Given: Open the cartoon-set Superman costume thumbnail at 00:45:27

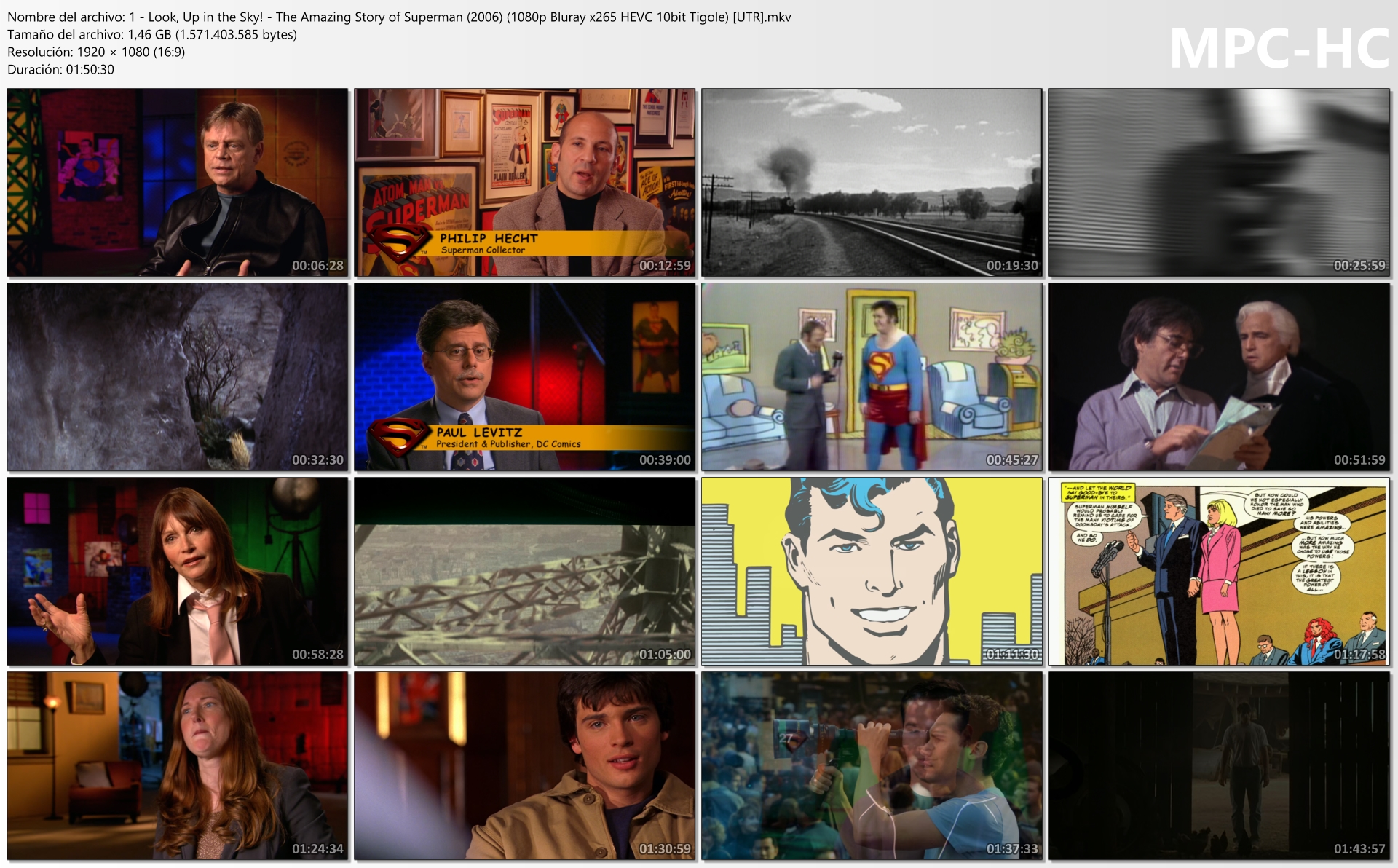Looking at the screenshot, I should click(x=872, y=376).
